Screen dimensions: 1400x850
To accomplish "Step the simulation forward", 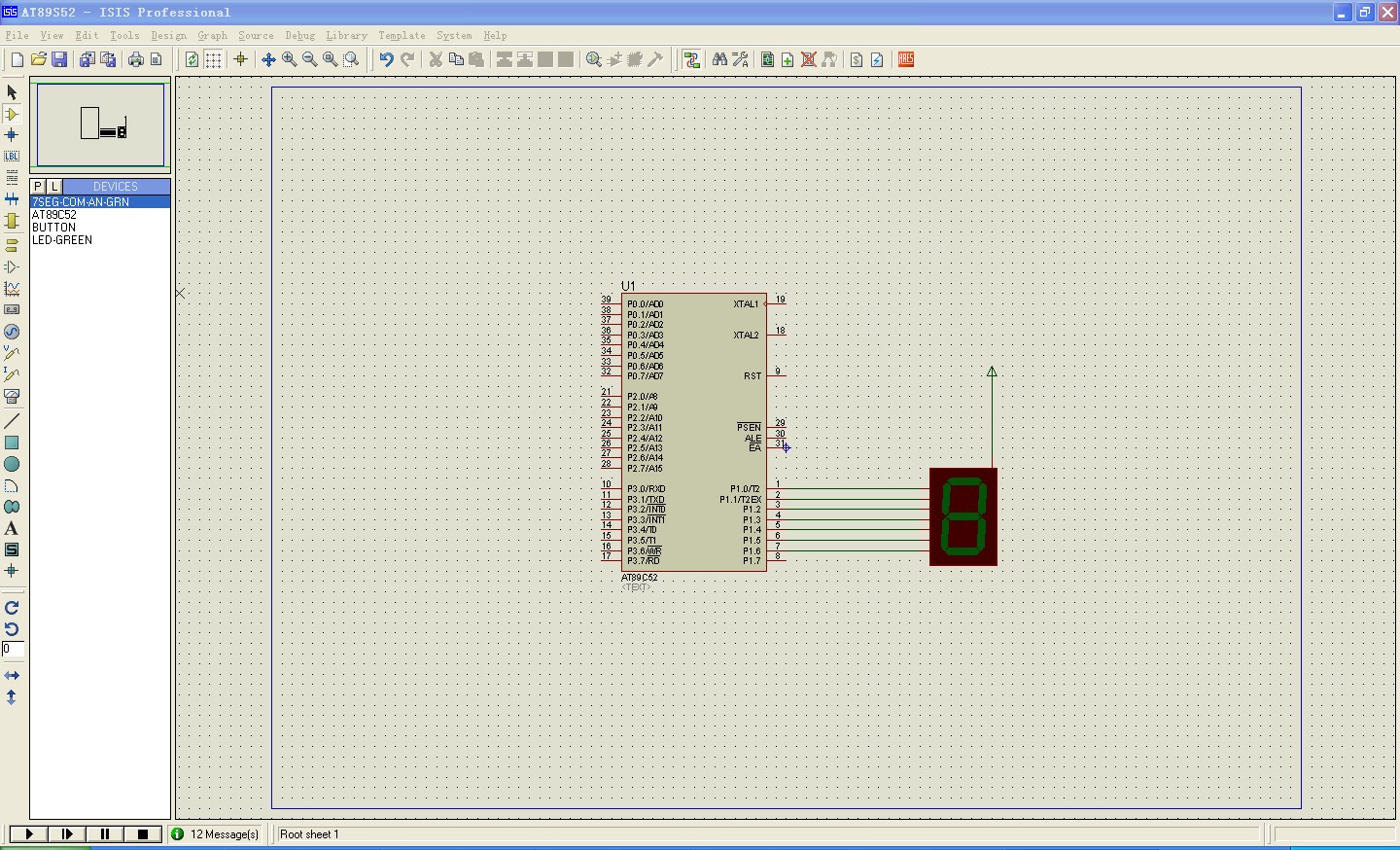I will [66, 833].
